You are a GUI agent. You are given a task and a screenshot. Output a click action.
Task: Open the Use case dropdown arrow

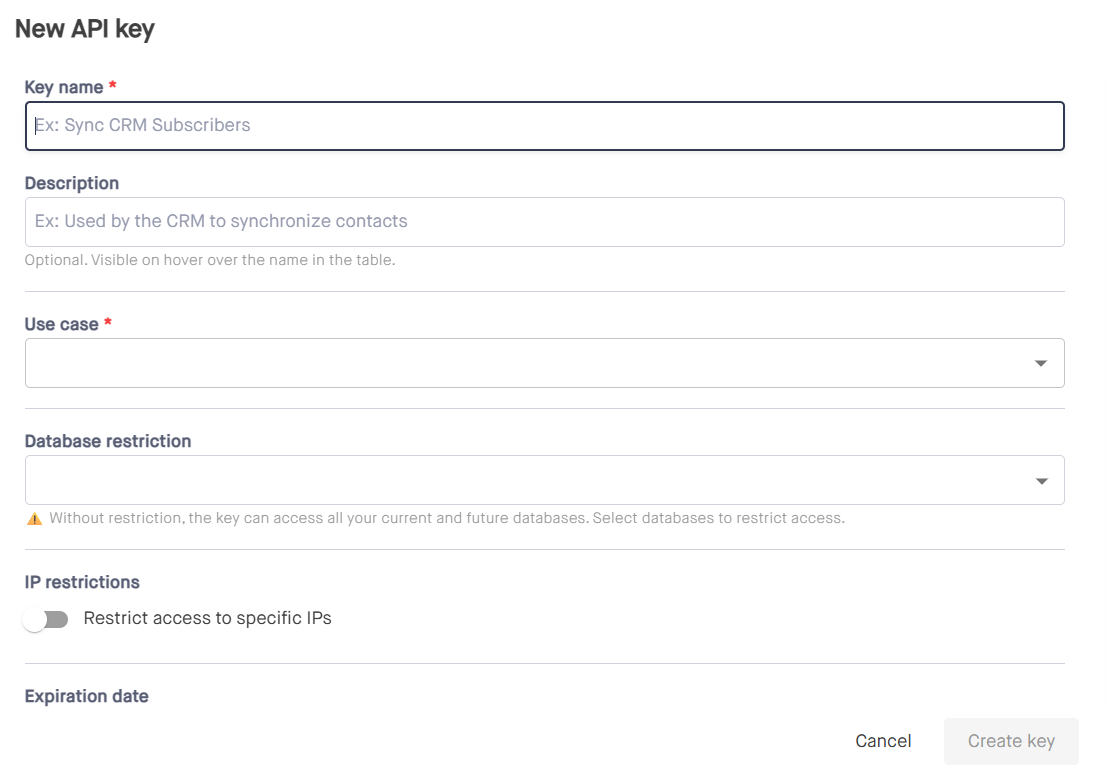coord(1041,364)
